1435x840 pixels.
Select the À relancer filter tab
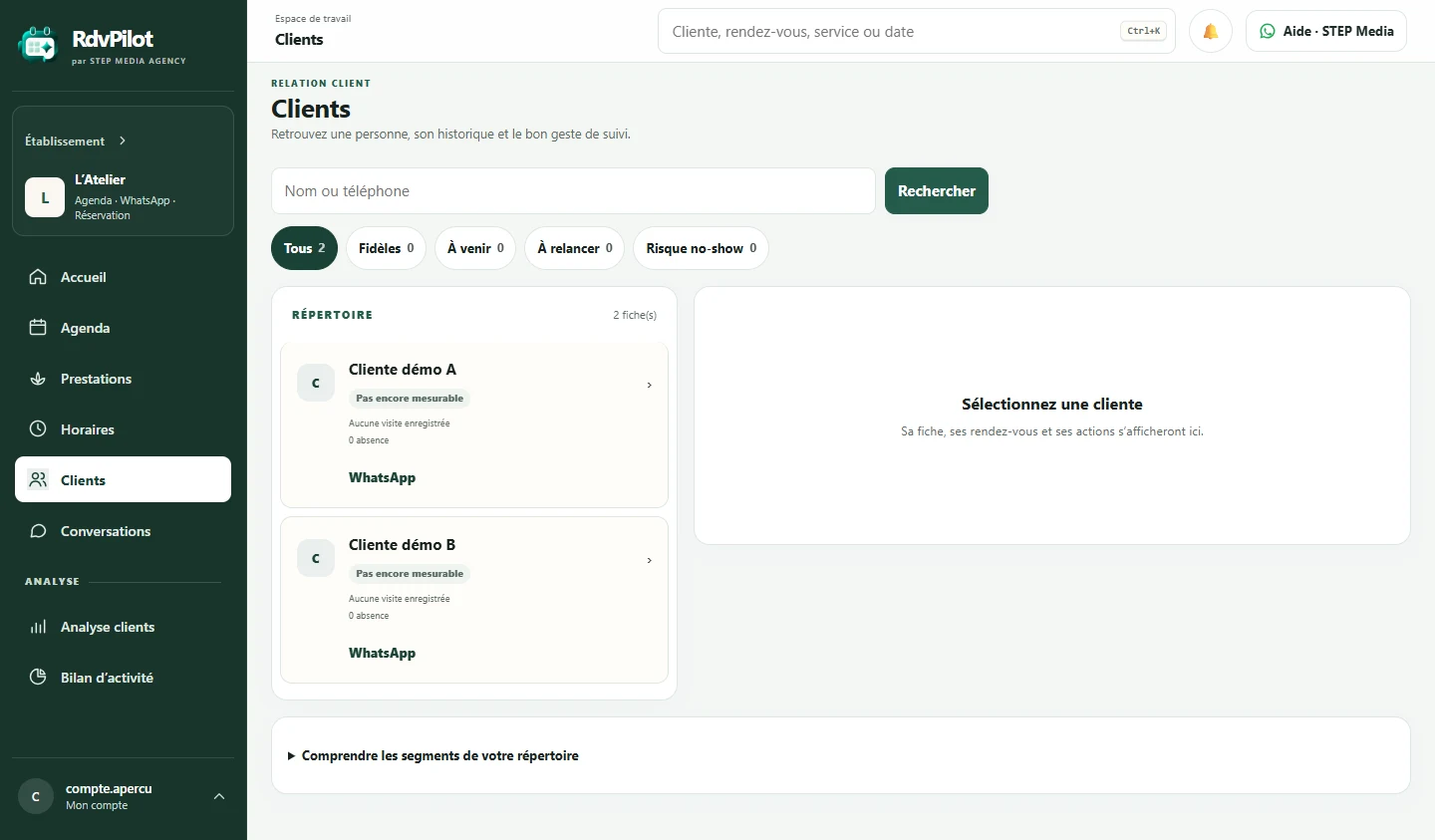click(574, 248)
